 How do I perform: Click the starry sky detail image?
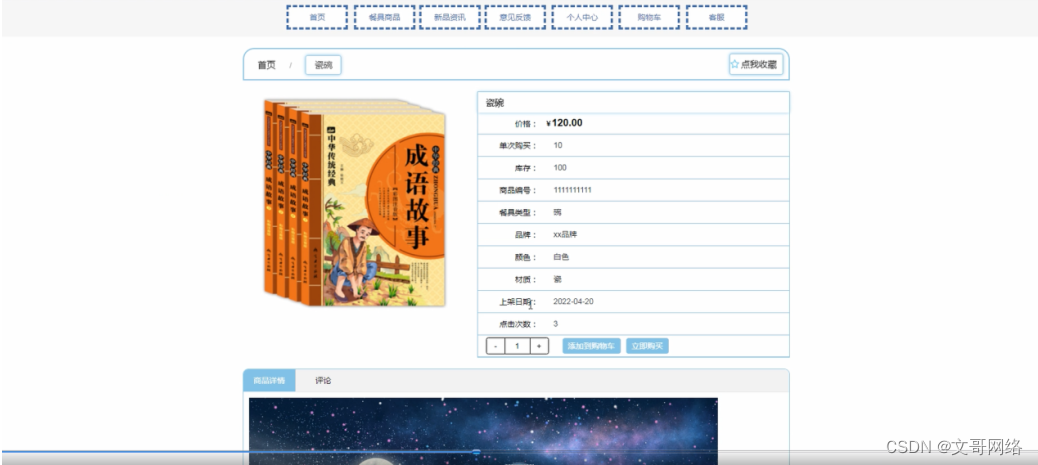pos(483,431)
